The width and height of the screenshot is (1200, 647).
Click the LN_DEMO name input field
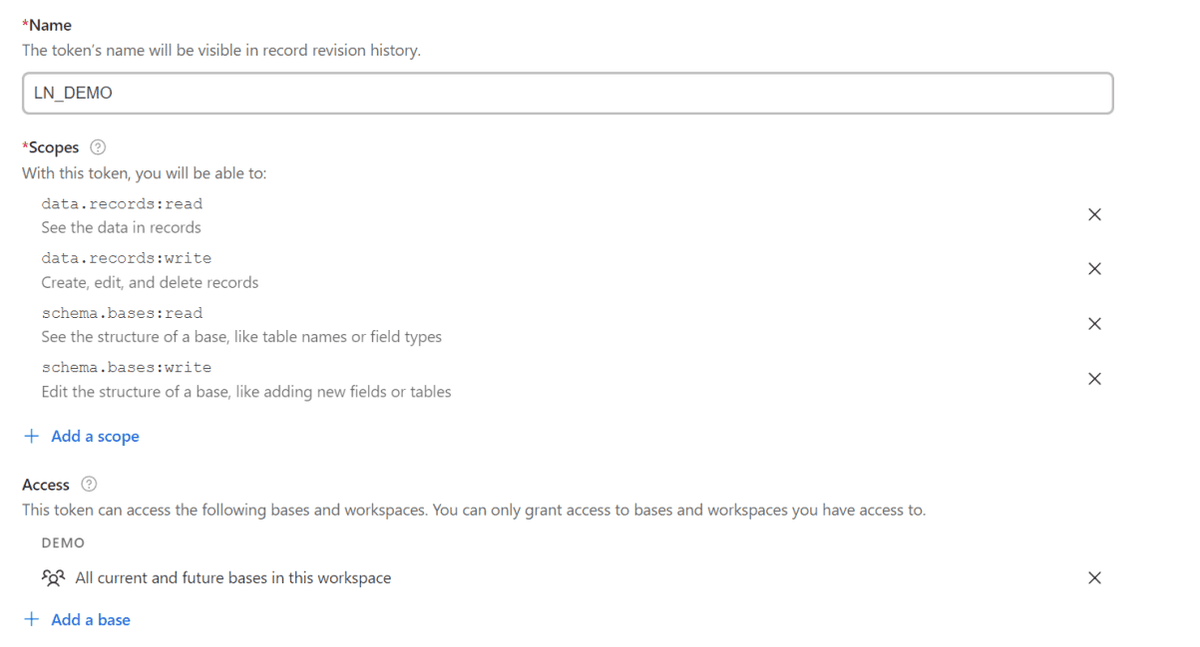click(567, 93)
